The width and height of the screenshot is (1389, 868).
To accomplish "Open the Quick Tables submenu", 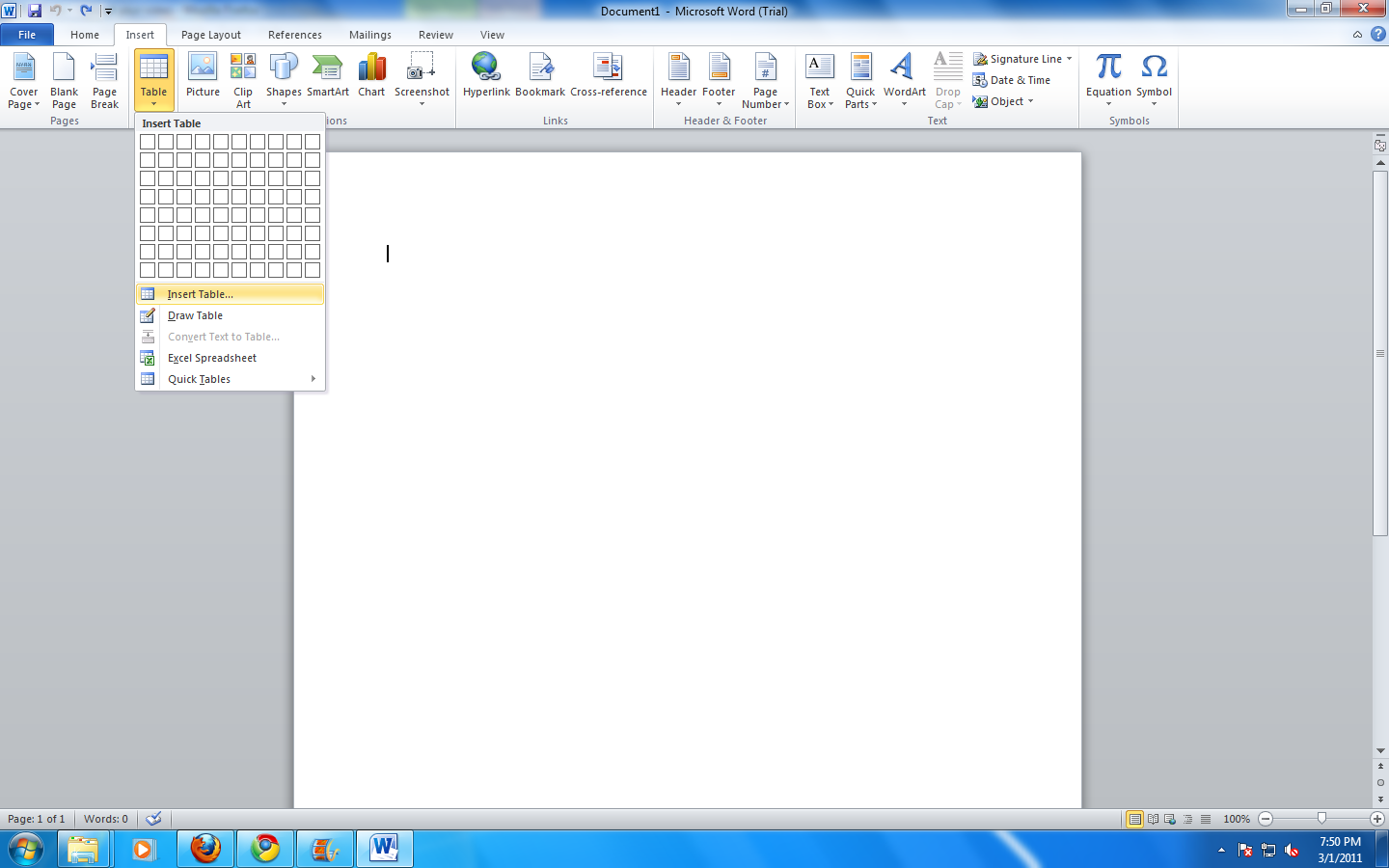I will [x=230, y=379].
